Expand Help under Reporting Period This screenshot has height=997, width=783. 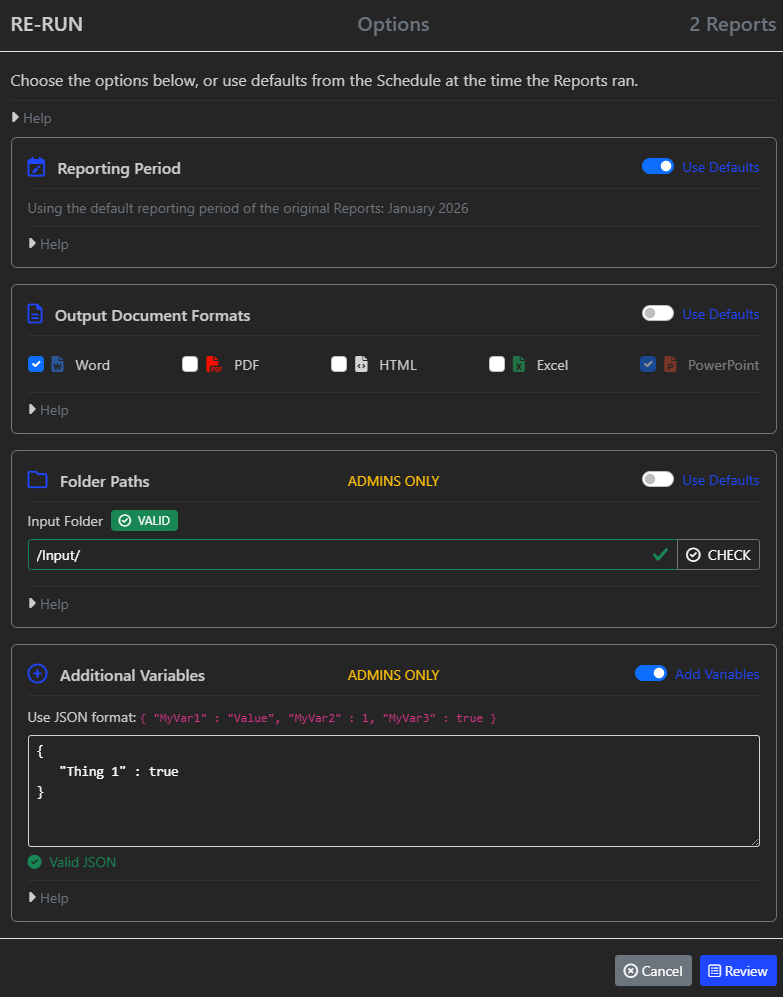click(x=49, y=244)
